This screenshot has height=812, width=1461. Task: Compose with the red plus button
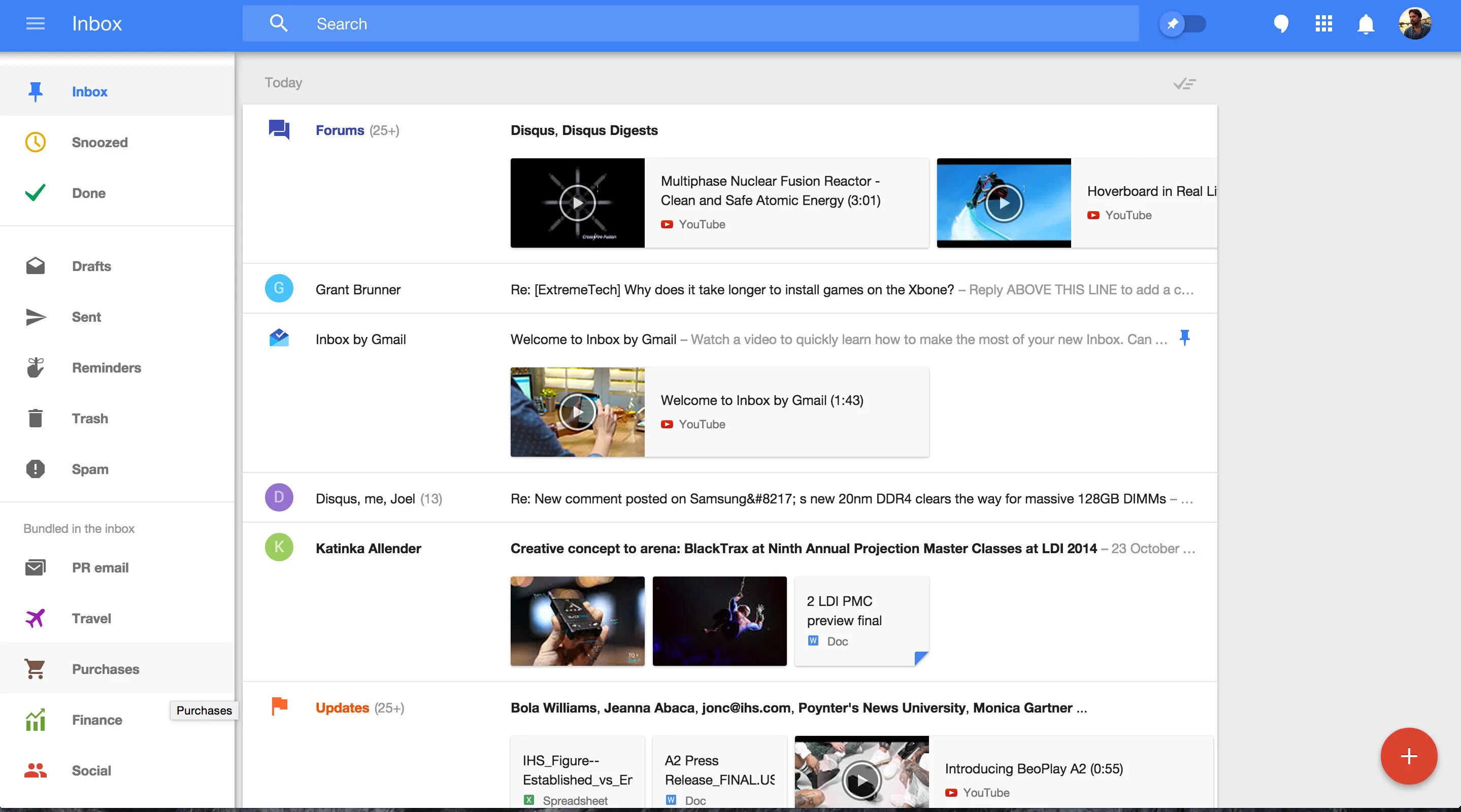[1408, 756]
